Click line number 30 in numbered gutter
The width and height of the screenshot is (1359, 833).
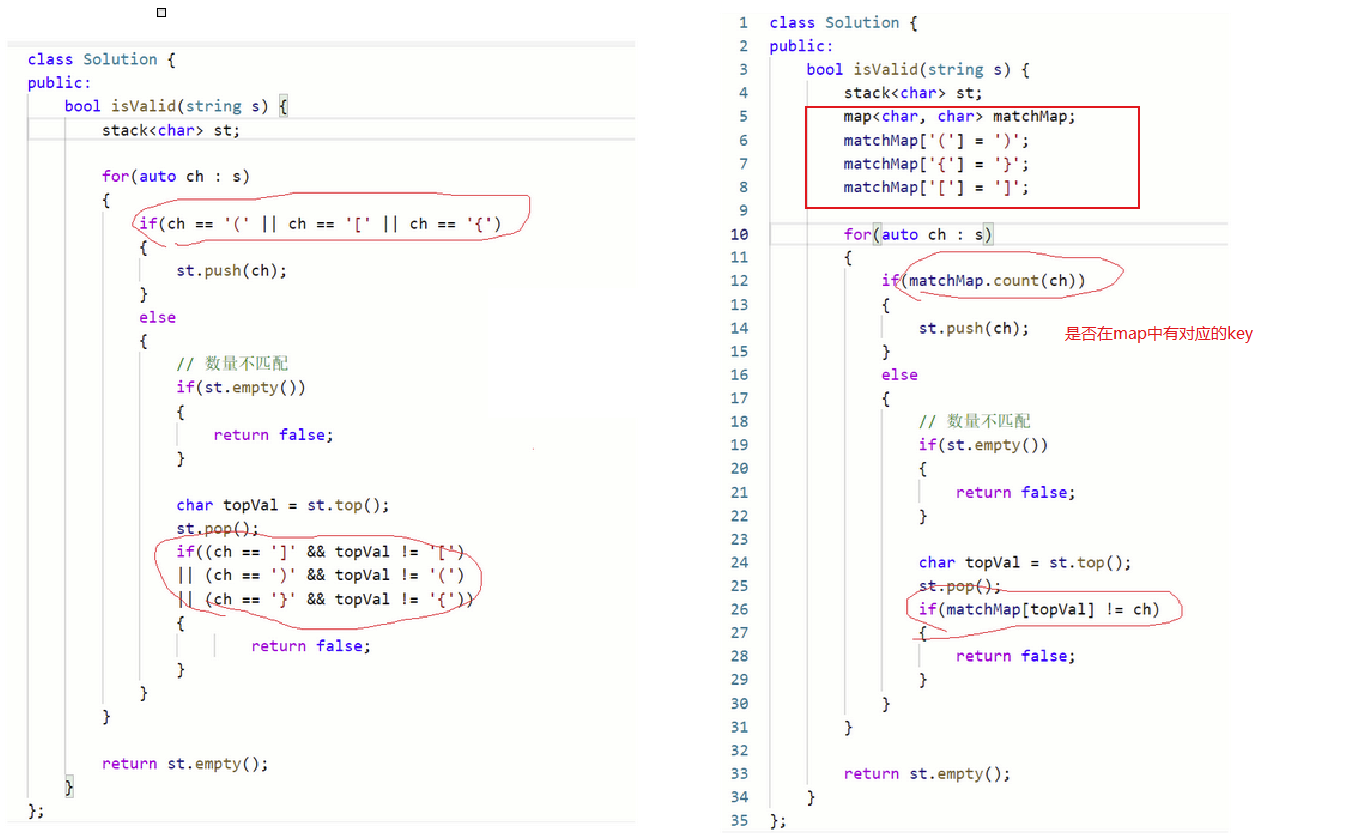coord(740,703)
